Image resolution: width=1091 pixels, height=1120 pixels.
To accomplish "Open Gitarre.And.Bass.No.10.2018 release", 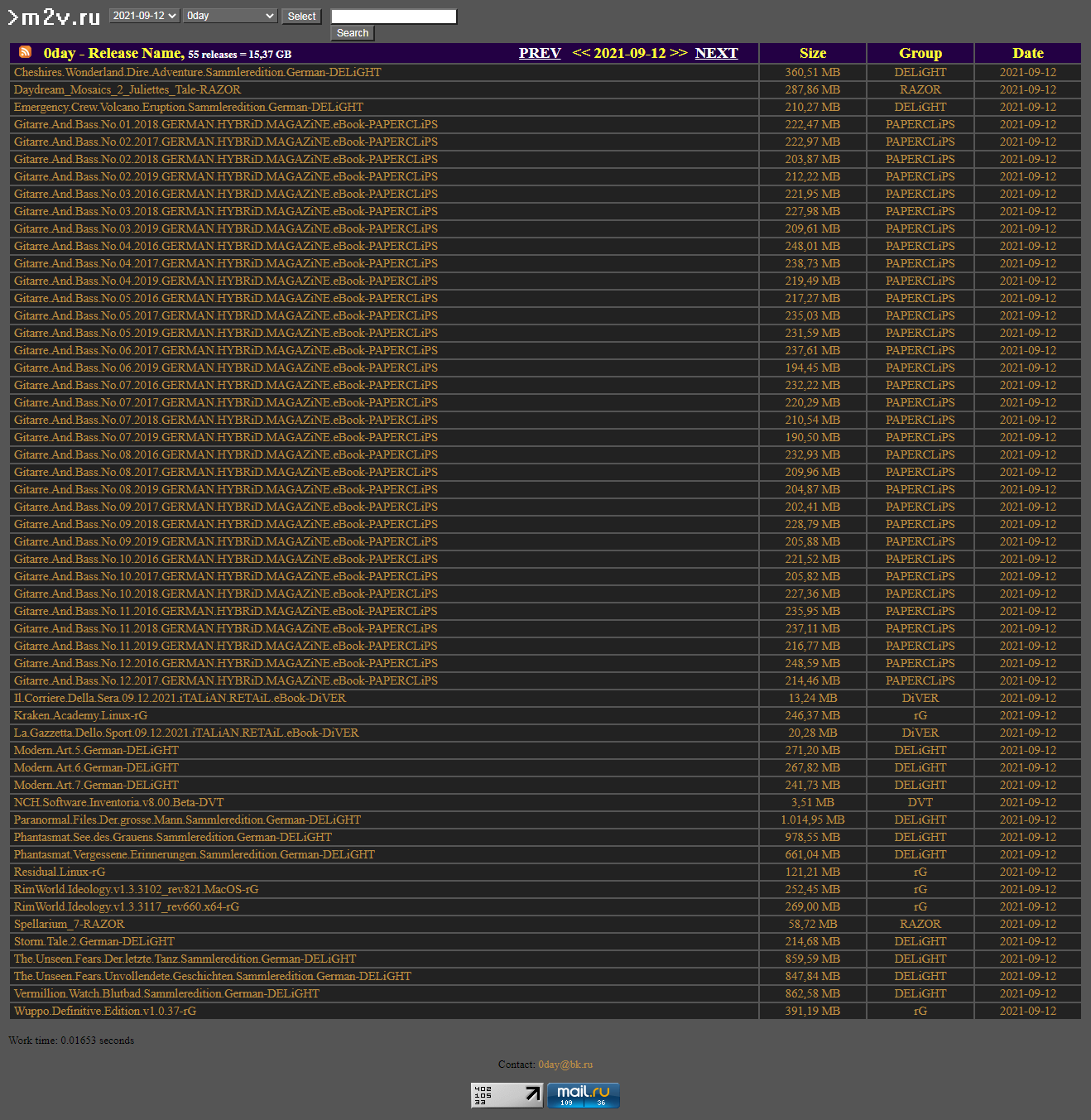I will pyautogui.click(x=226, y=594).
